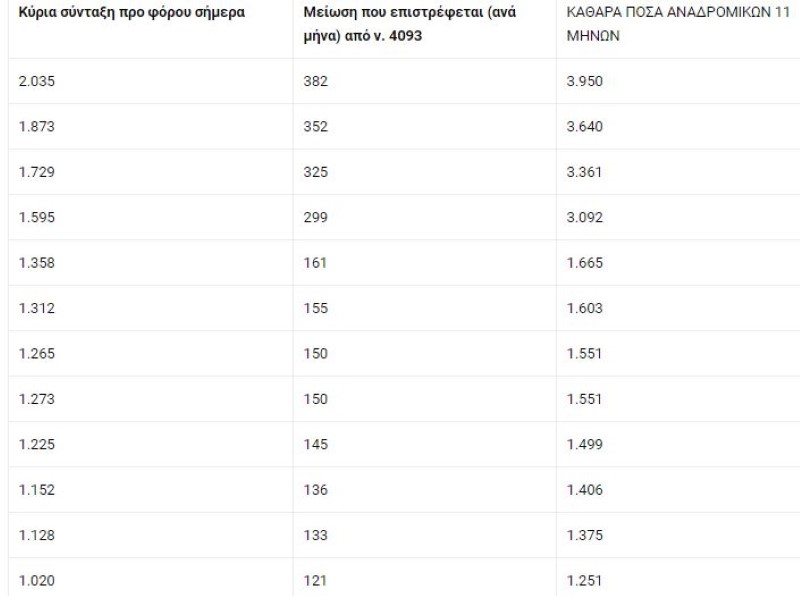Select the net retroactive amount 1.251

pos(584,580)
